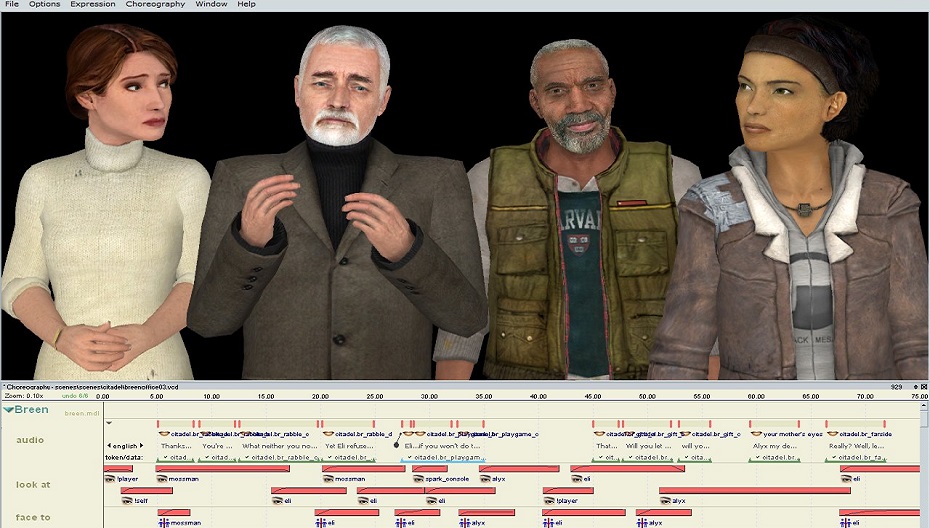Click the lips icon for 'your mother's eyes'

tap(756, 434)
